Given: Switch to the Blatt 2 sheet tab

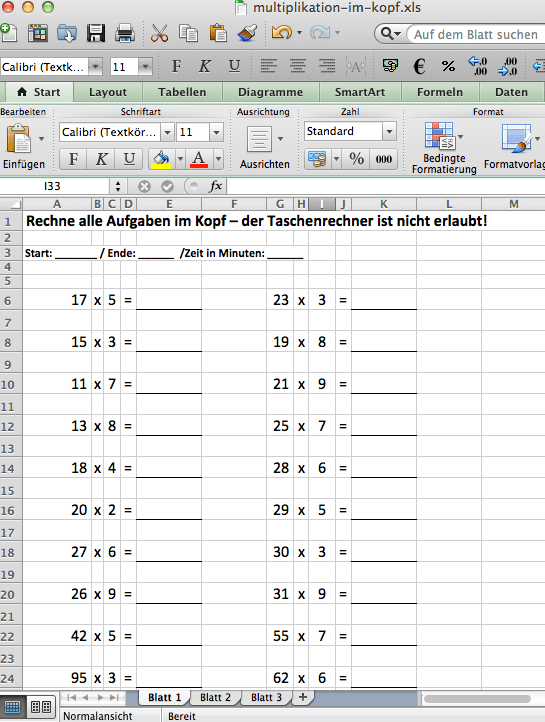Looking at the screenshot, I should 215,697.
